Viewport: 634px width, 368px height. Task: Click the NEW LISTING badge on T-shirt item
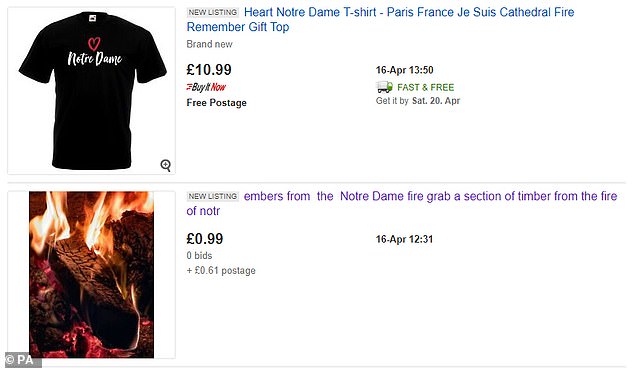click(x=213, y=13)
